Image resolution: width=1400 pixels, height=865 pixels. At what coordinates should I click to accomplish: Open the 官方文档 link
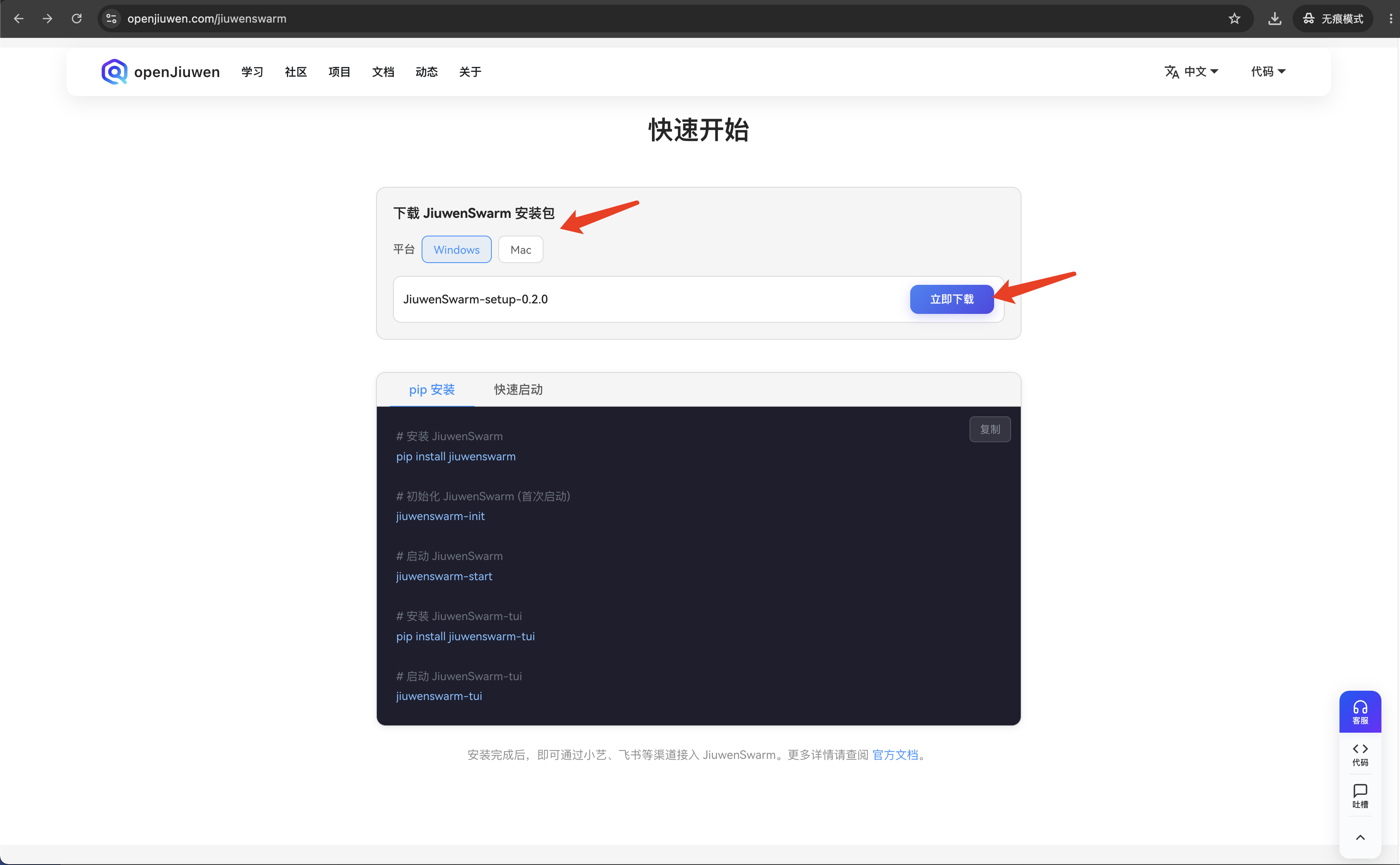click(895, 755)
